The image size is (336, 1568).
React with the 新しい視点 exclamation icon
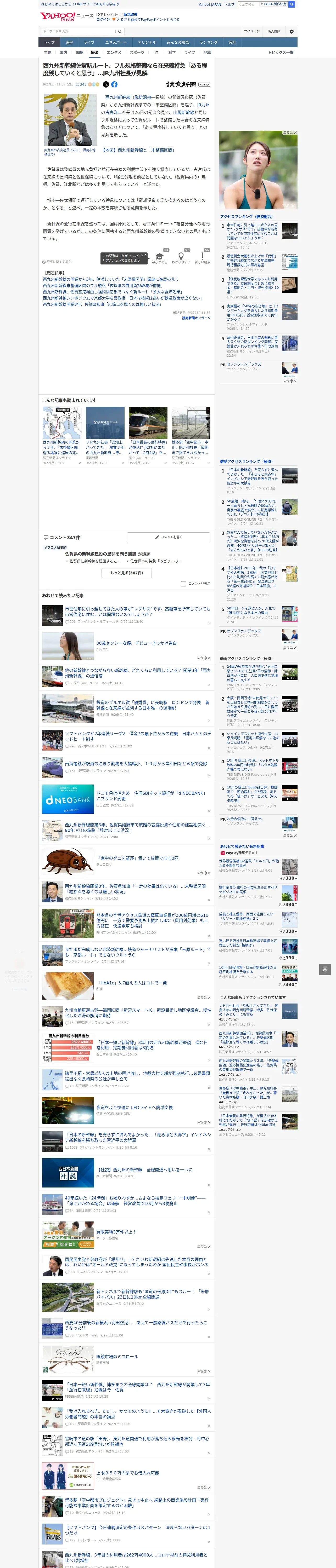click(203, 256)
